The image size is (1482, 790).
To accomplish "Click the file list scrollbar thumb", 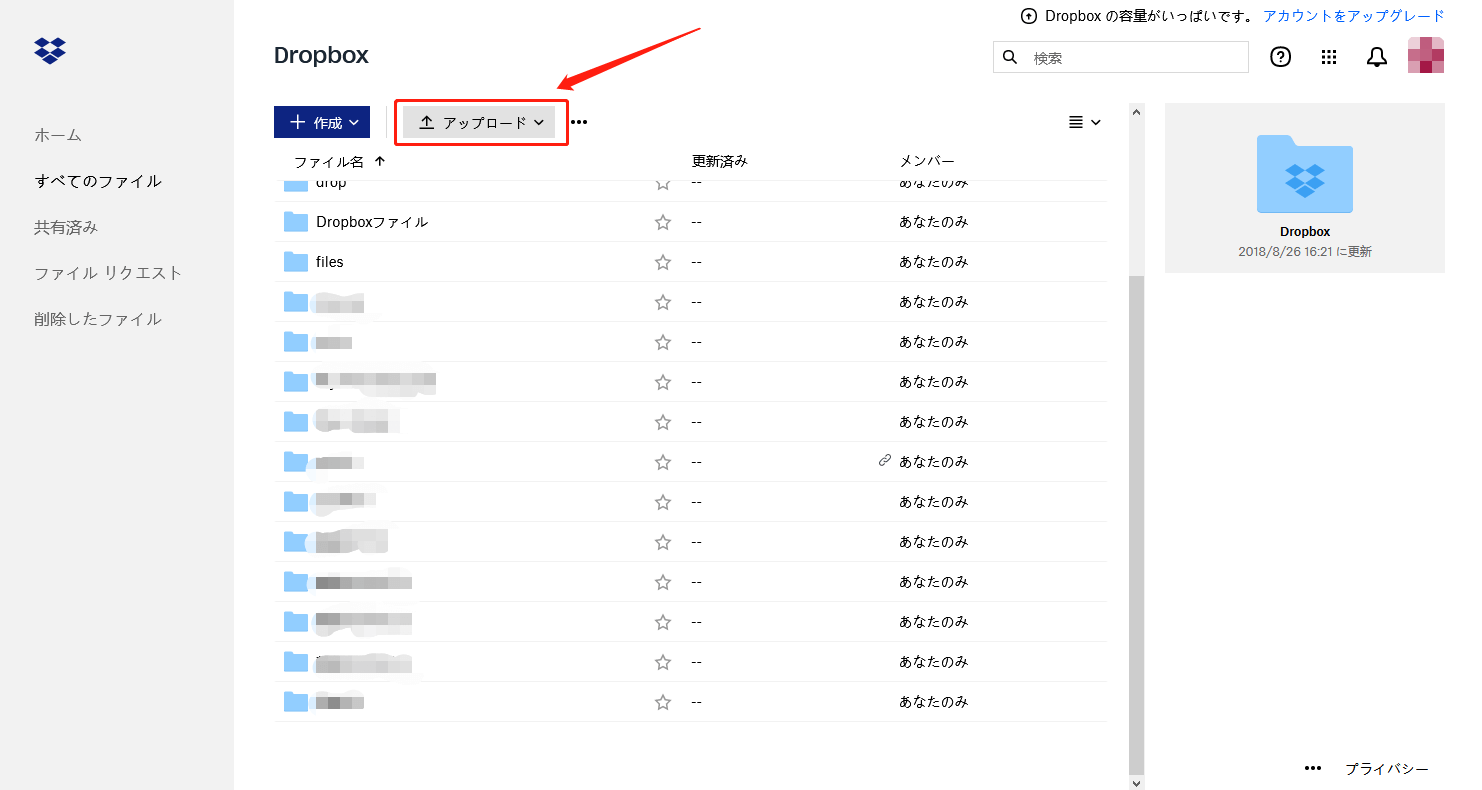I will [x=1136, y=524].
